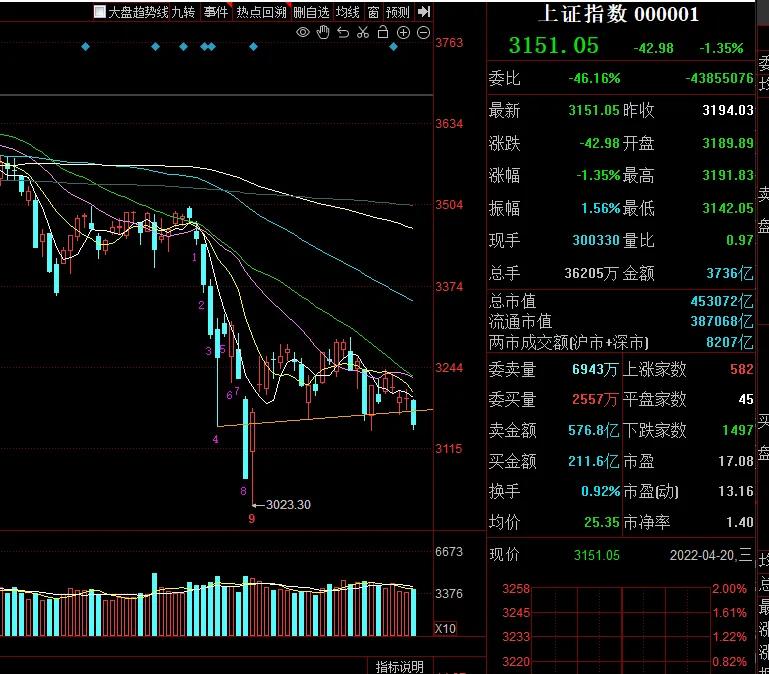
Task: Click the 3244 price axis label
Action: coord(449,368)
